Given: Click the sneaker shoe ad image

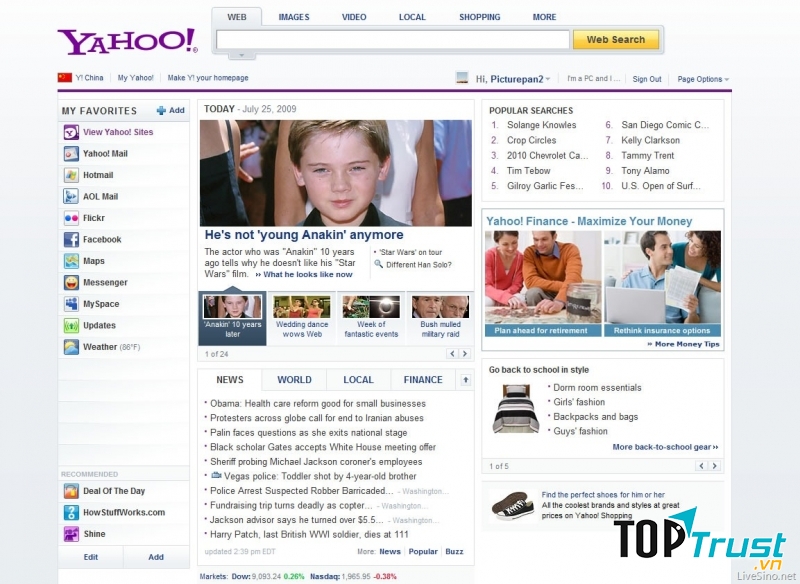Looking at the screenshot, I should coord(514,504).
